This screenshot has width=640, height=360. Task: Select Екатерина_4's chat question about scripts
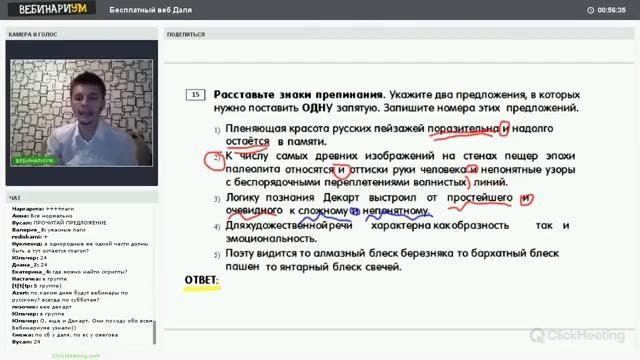click(69, 272)
